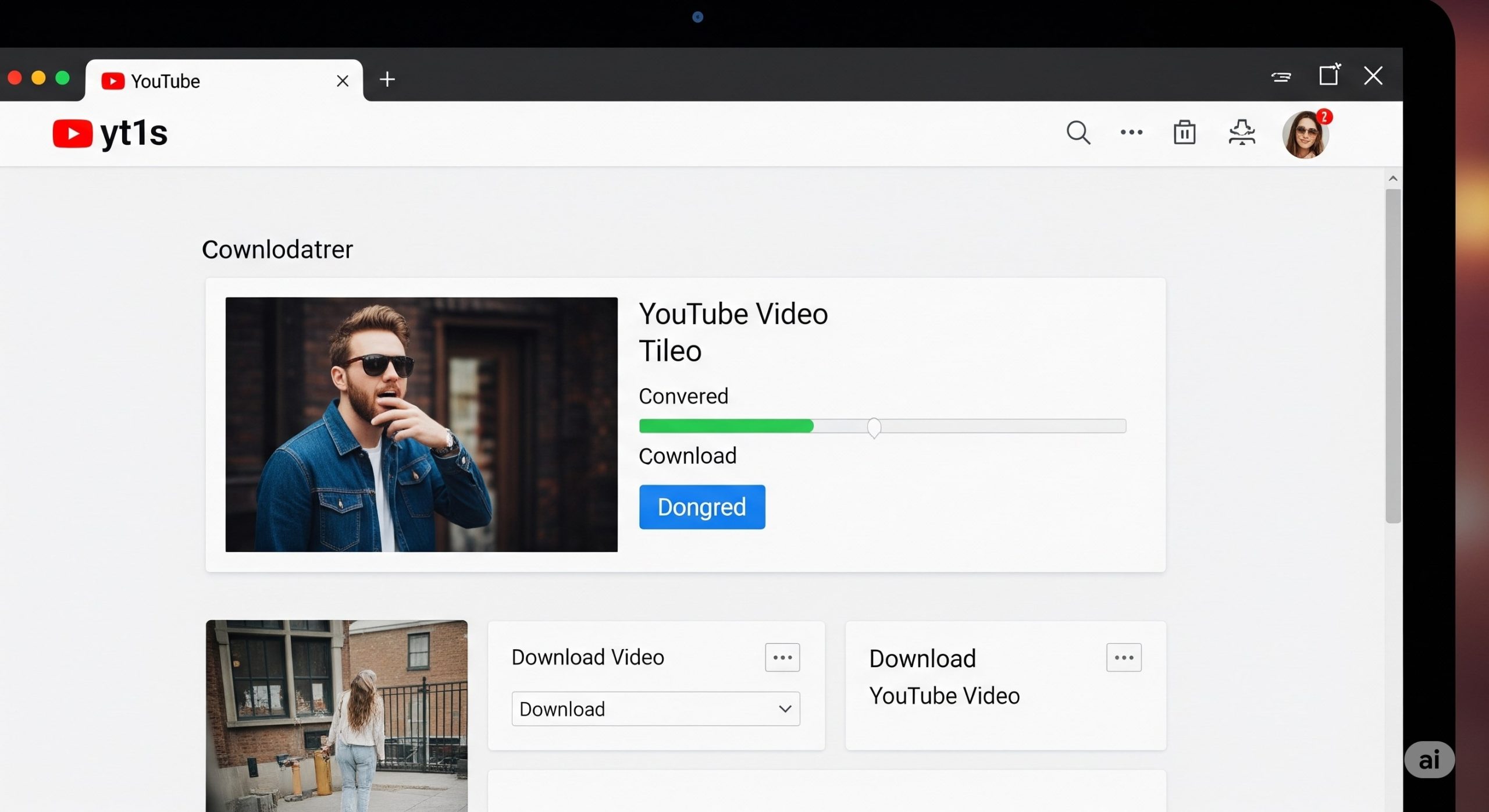Click the green filled progress bar section
This screenshot has height=812, width=1489.
point(726,426)
